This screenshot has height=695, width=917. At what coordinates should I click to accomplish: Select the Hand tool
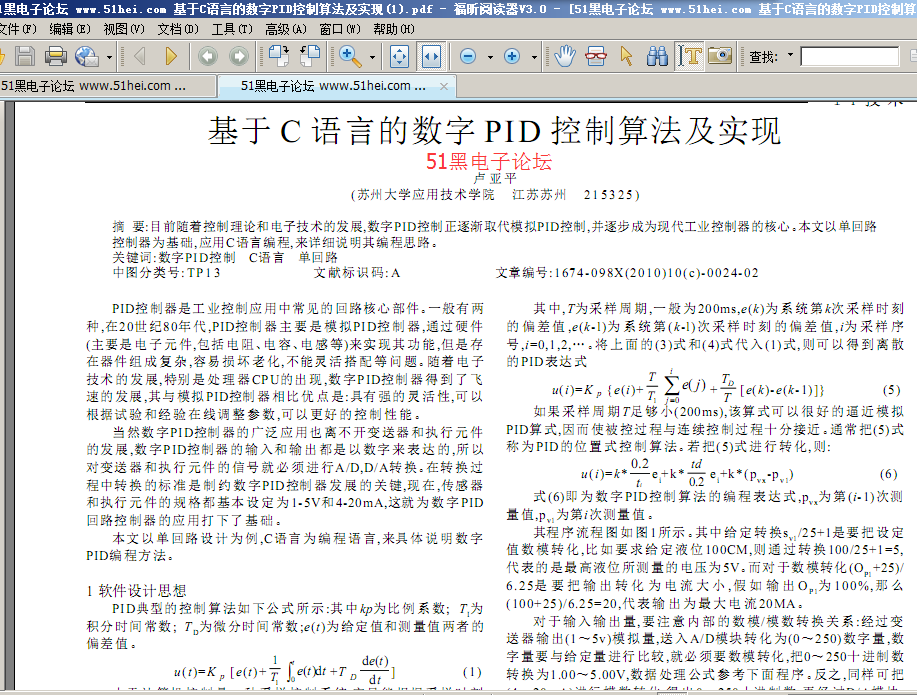[565, 56]
